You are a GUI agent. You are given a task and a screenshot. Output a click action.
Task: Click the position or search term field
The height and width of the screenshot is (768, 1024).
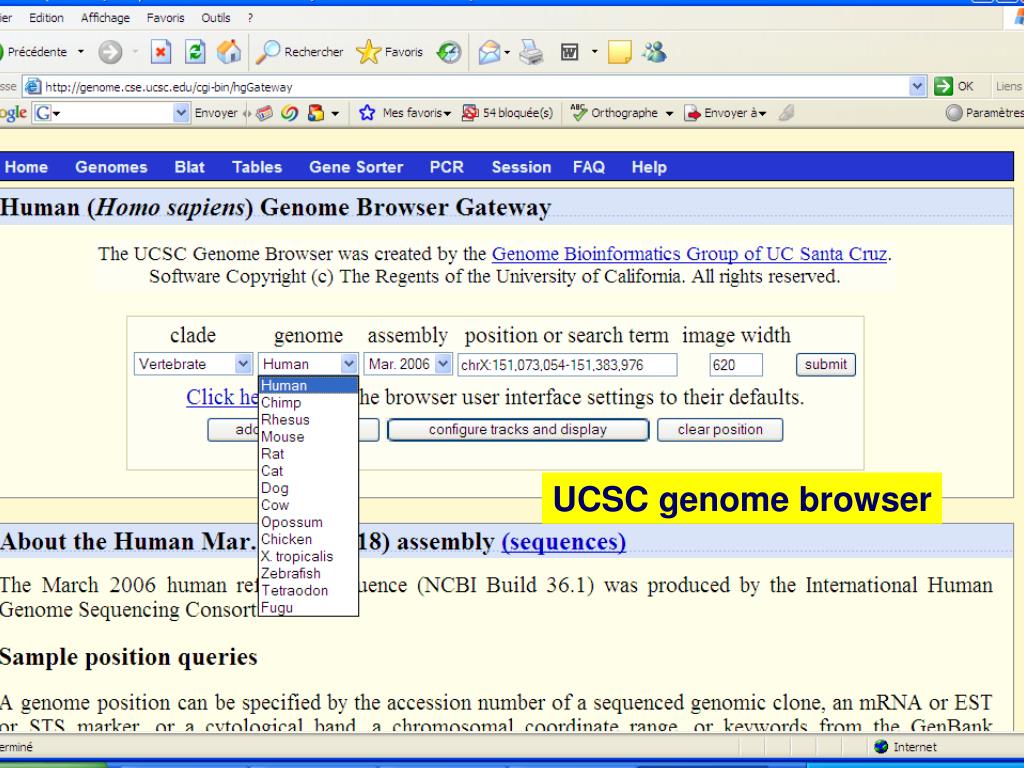[x=567, y=364]
